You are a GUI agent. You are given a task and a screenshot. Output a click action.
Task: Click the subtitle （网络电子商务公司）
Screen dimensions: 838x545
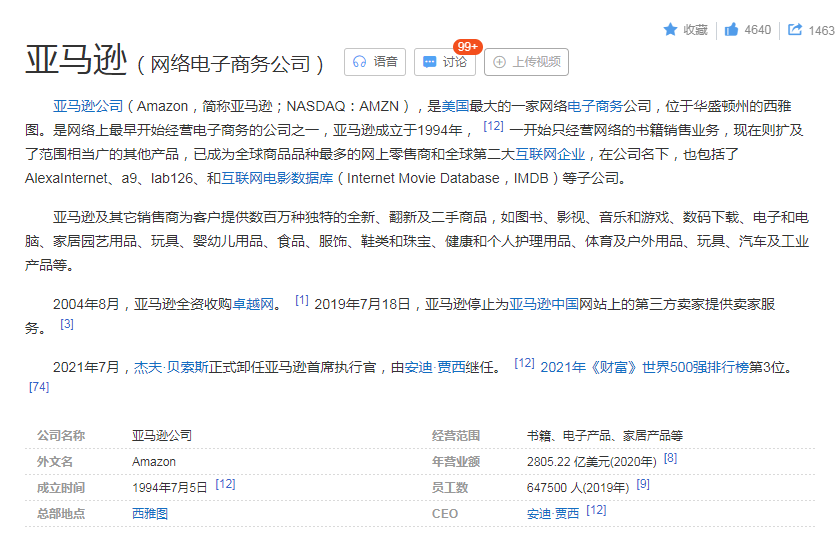click(x=230, y=64)
